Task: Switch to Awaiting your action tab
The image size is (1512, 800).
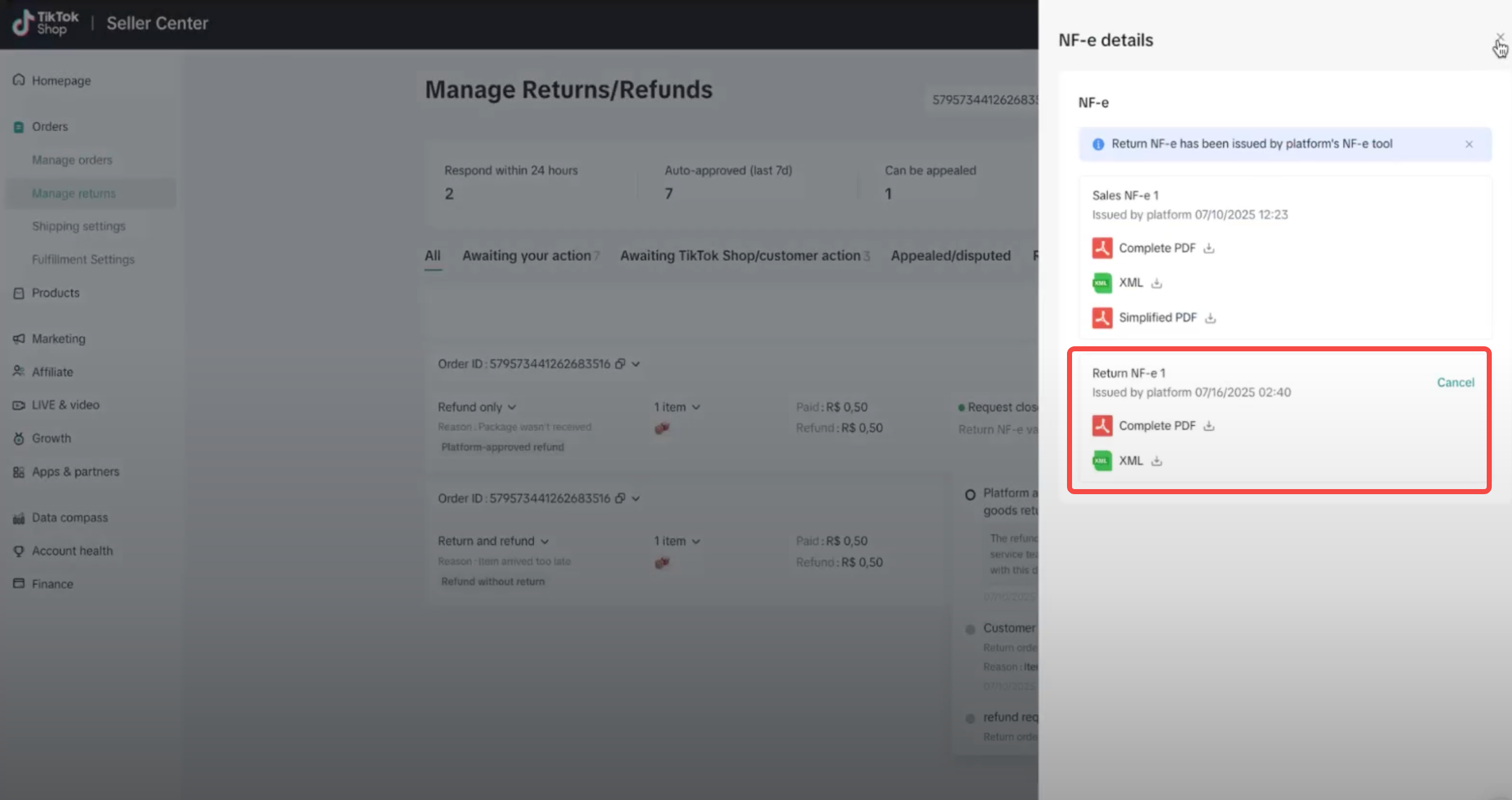Action: tap(531, 256)
